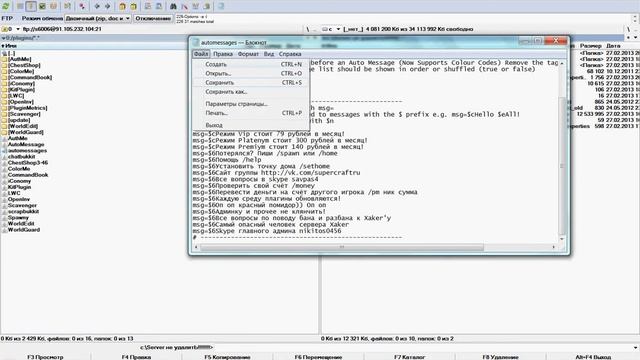The height and width of the screenshot is (360, 640).
Task: Click the multi-rename tool toolbar icon
Action: (184, 6)
